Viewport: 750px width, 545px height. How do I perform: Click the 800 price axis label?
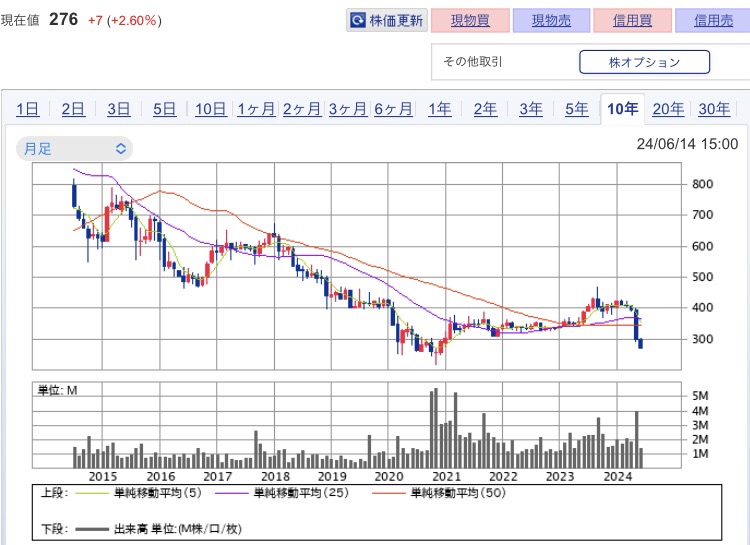[702, 184]
